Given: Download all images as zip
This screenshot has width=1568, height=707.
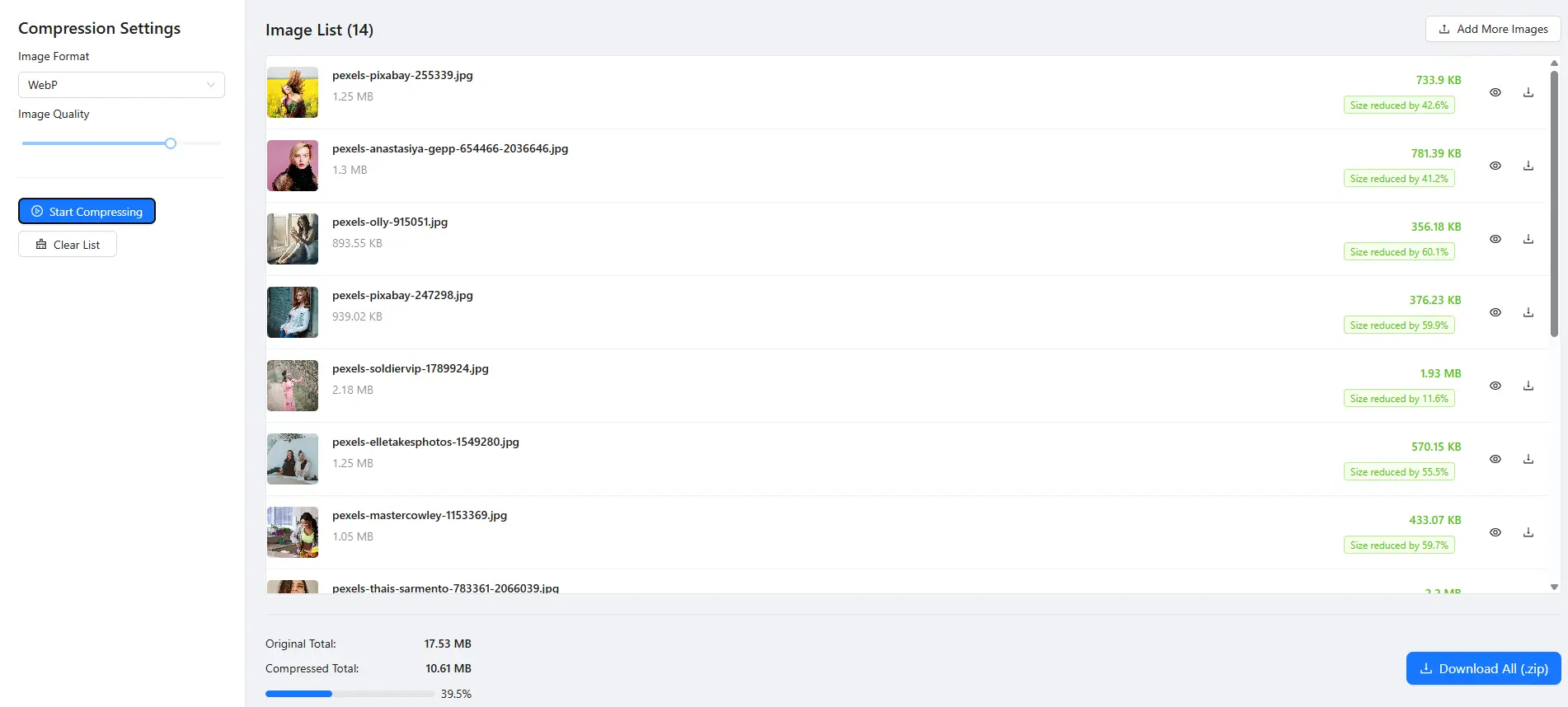Looking at the screenshot, I should [1483, 668].
